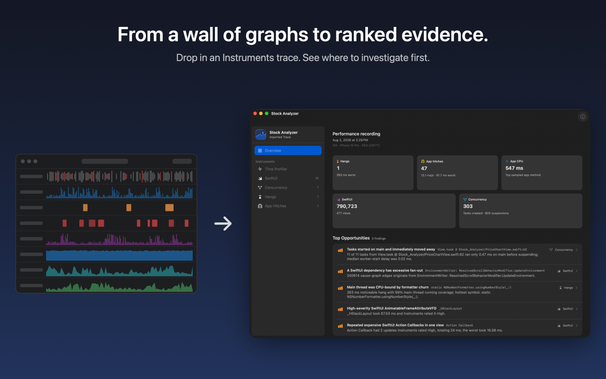Open Concurrency in the Instruments sidebar
Image resolution: width=606 pixels, height=379 pixels.
(288, 187)
